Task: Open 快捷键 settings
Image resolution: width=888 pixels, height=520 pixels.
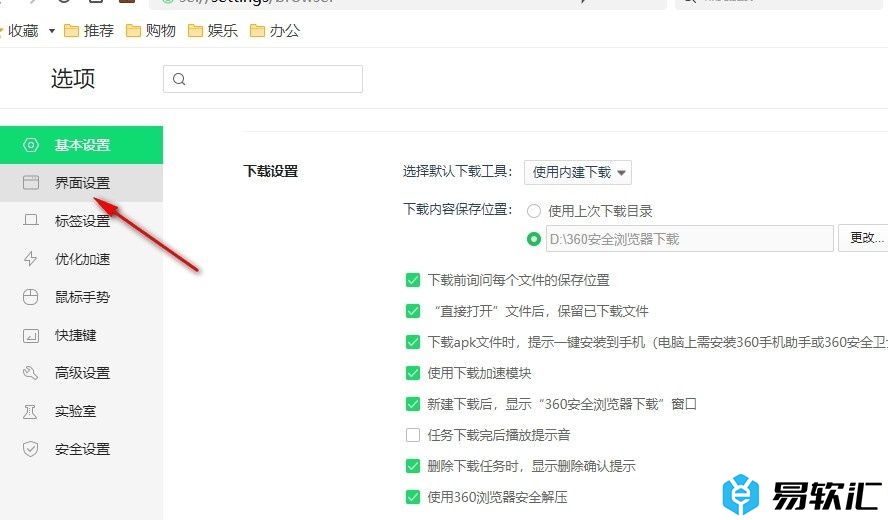Action: pyautogui.click(x=82, y=335)
